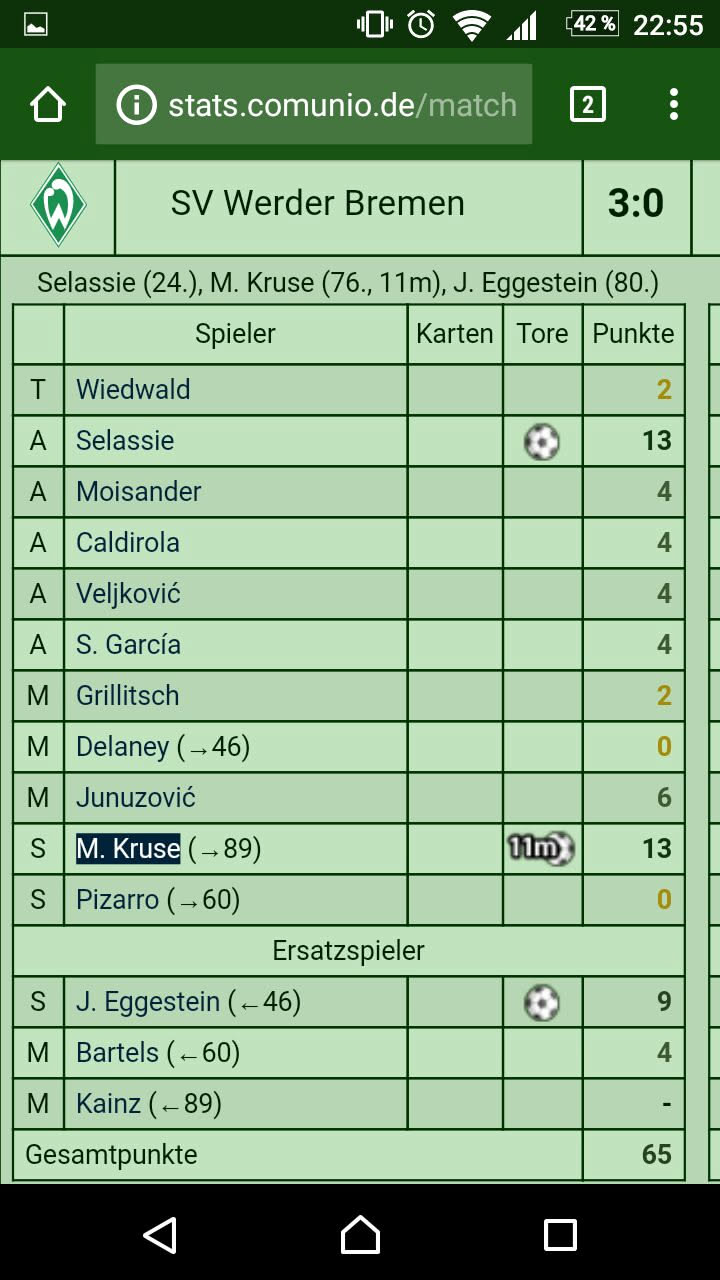Tap the Punkte column header

click(x=633, y=334)
